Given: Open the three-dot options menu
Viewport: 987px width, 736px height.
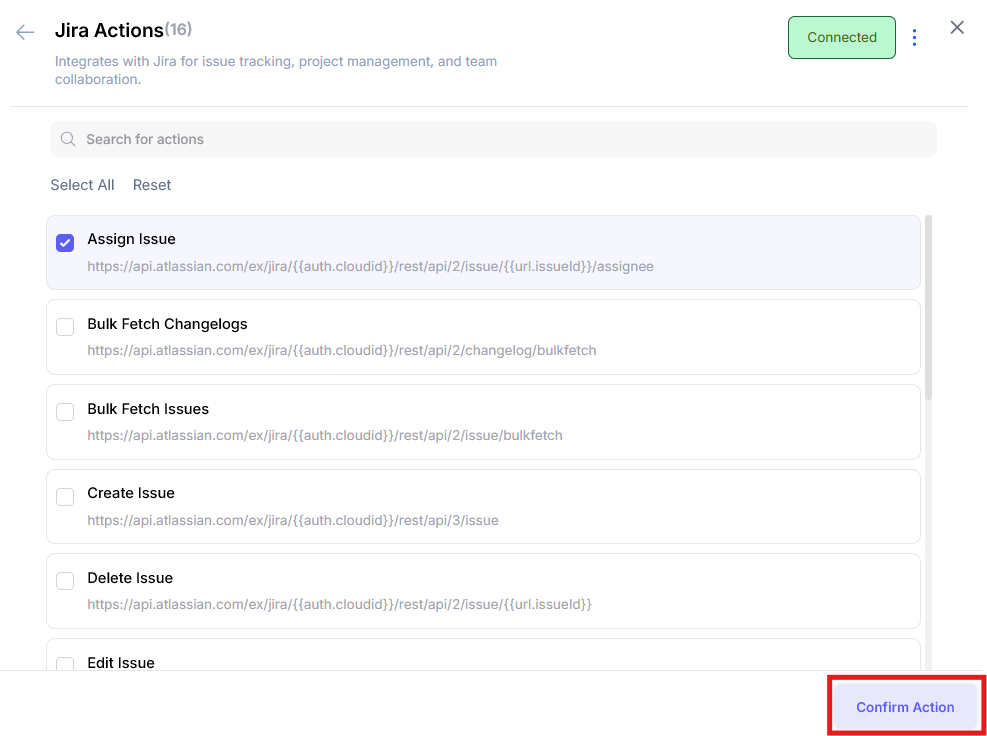Looking at the screenshot, I should [x=915, y=38].
